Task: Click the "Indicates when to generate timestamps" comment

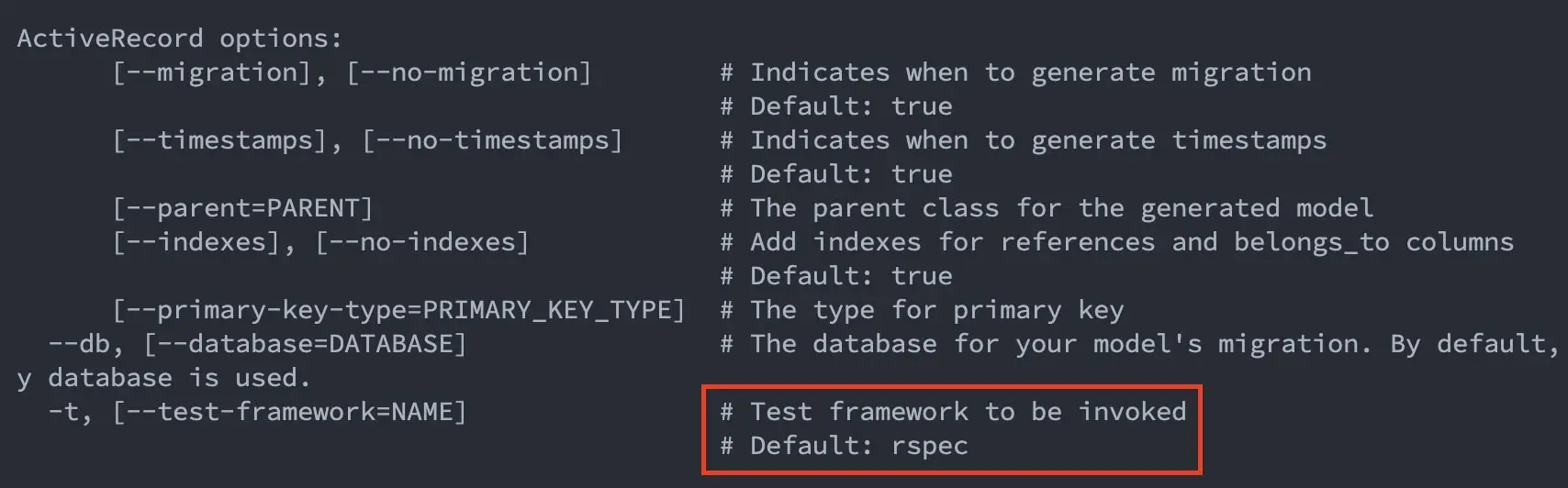Action: (1037, 140)
